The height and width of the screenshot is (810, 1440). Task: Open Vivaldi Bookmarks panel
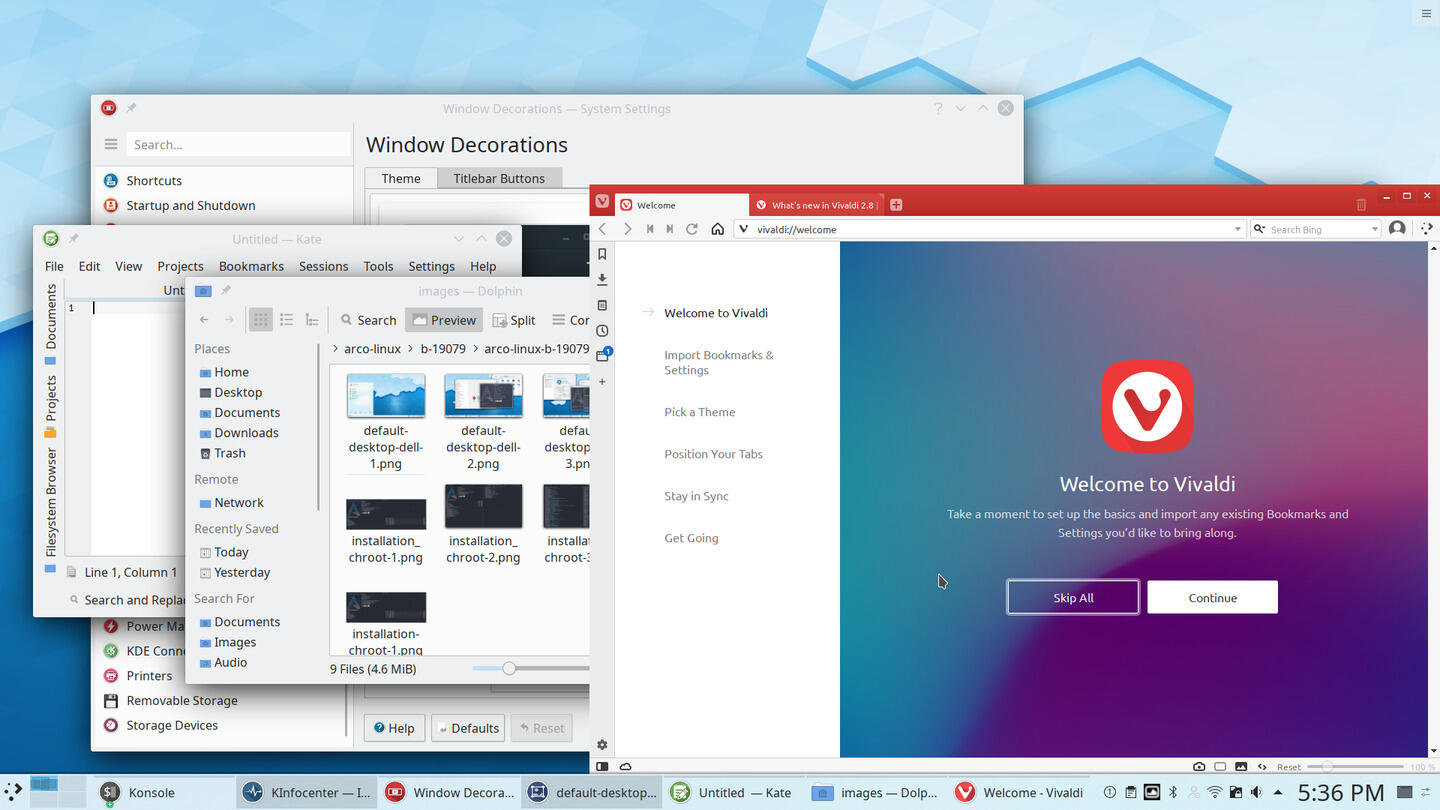[x=602, y=254]
